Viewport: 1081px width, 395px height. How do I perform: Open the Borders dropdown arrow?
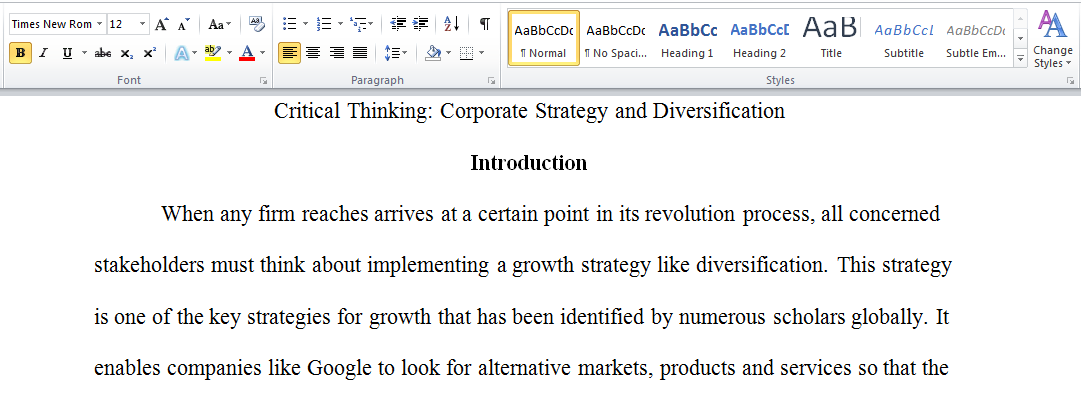(481, 53)
